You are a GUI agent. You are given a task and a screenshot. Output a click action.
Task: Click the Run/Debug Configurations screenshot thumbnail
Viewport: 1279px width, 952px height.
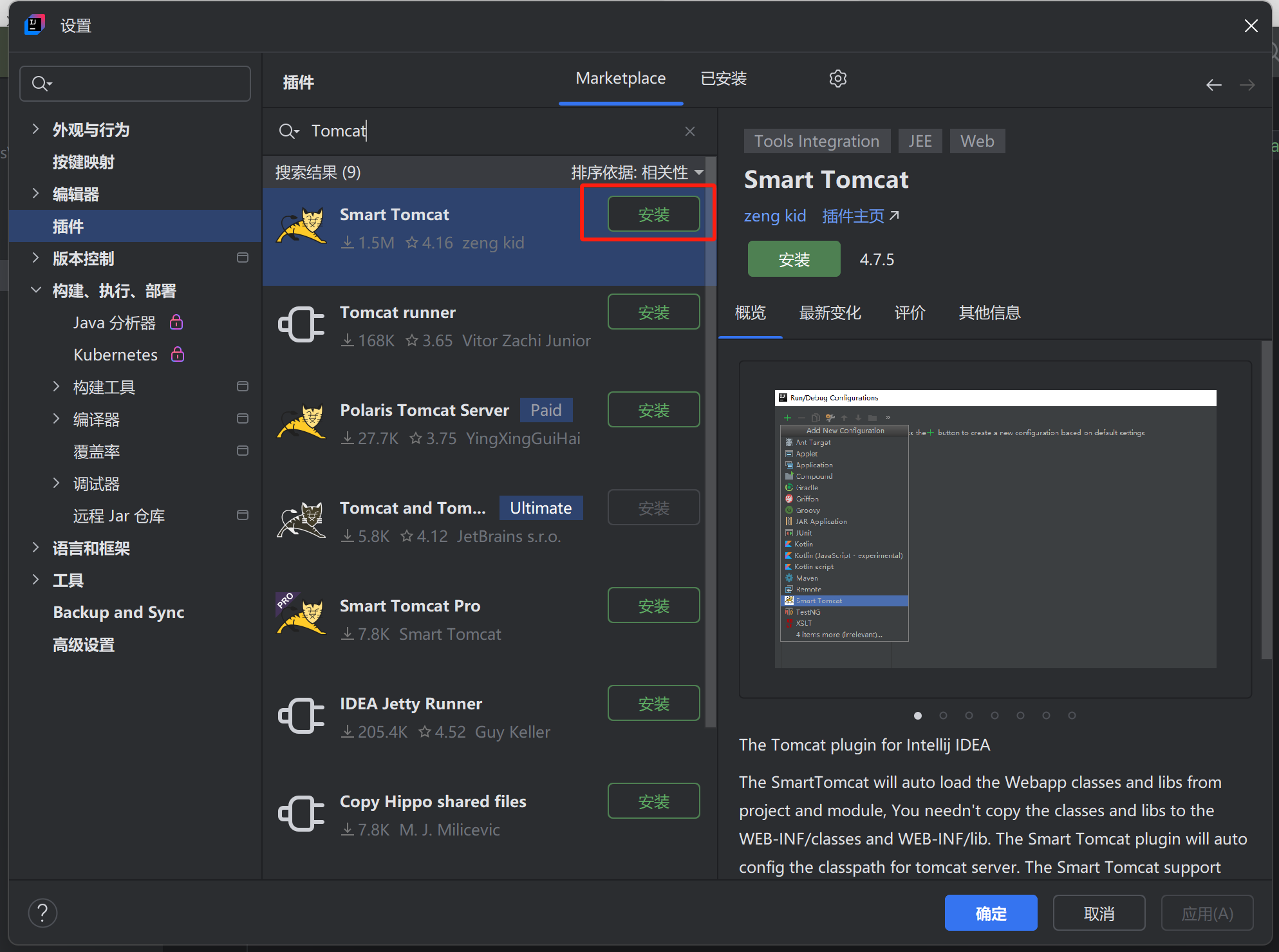click(x=995, y=528)
